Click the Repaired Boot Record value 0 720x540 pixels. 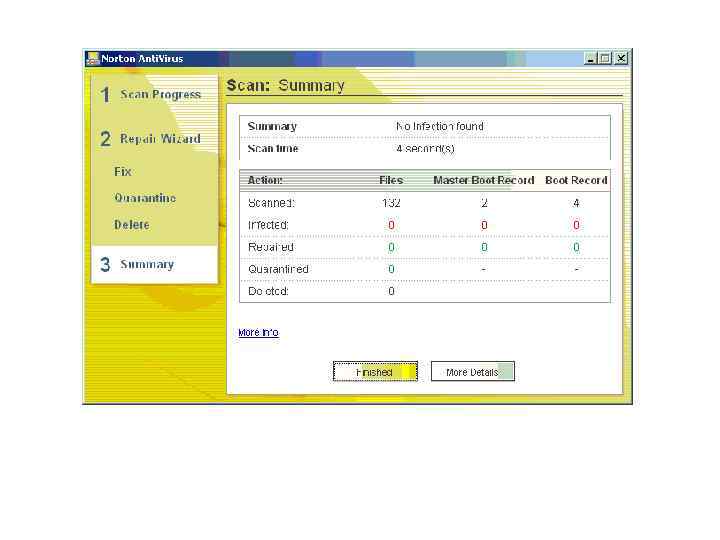click(576, 247)
